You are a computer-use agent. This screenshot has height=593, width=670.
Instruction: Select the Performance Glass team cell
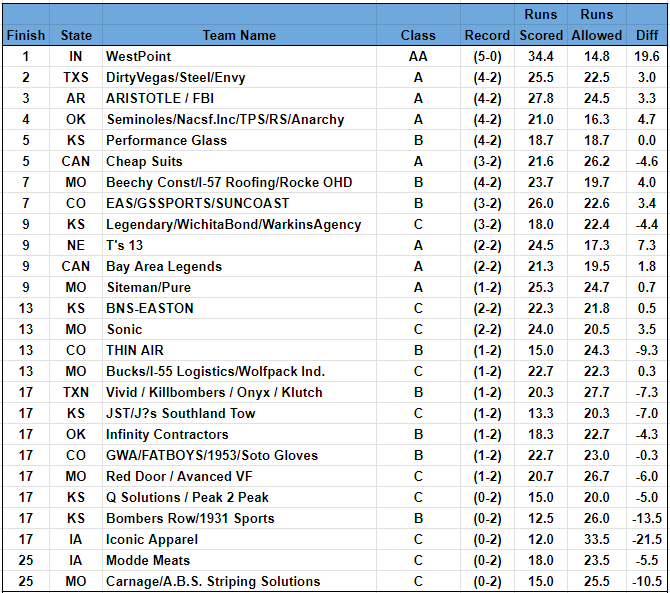tap(239, 140)
